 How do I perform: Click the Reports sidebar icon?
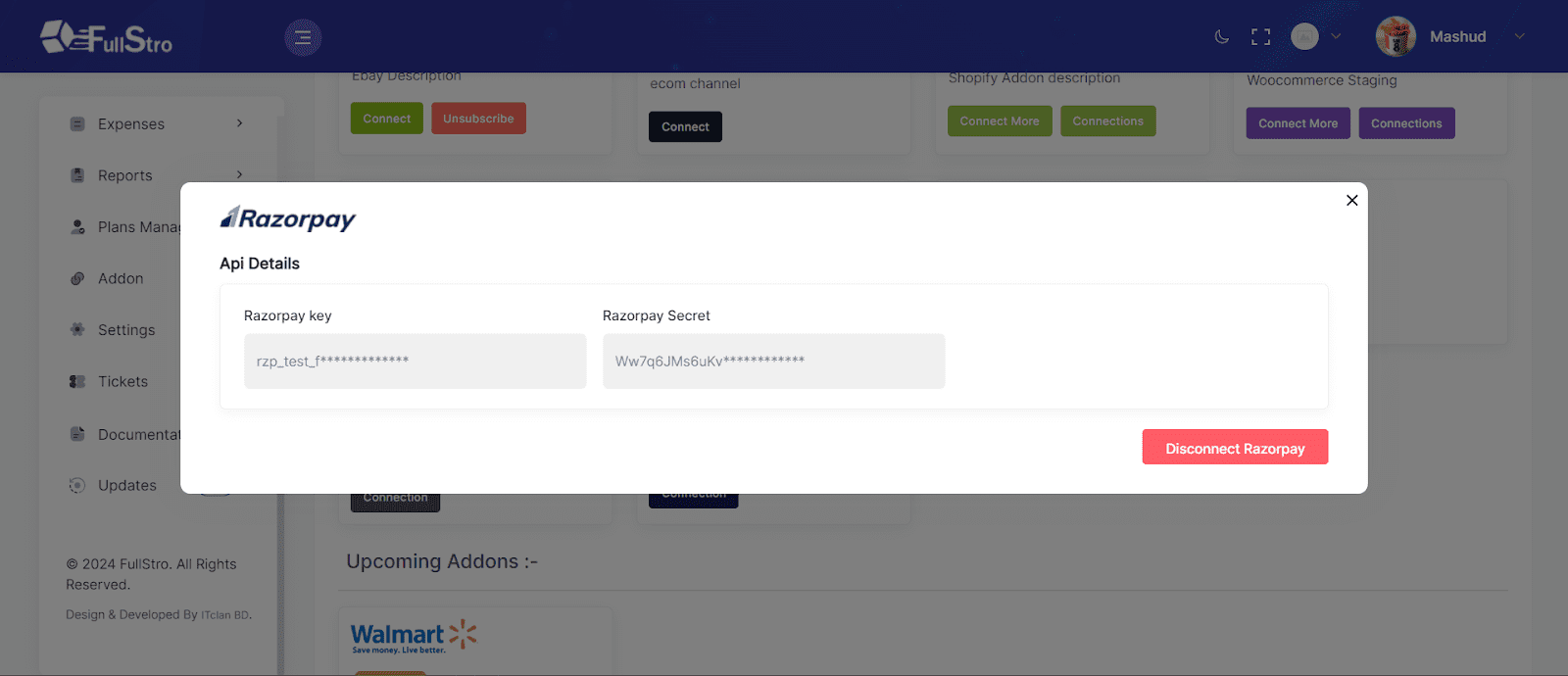77,175
